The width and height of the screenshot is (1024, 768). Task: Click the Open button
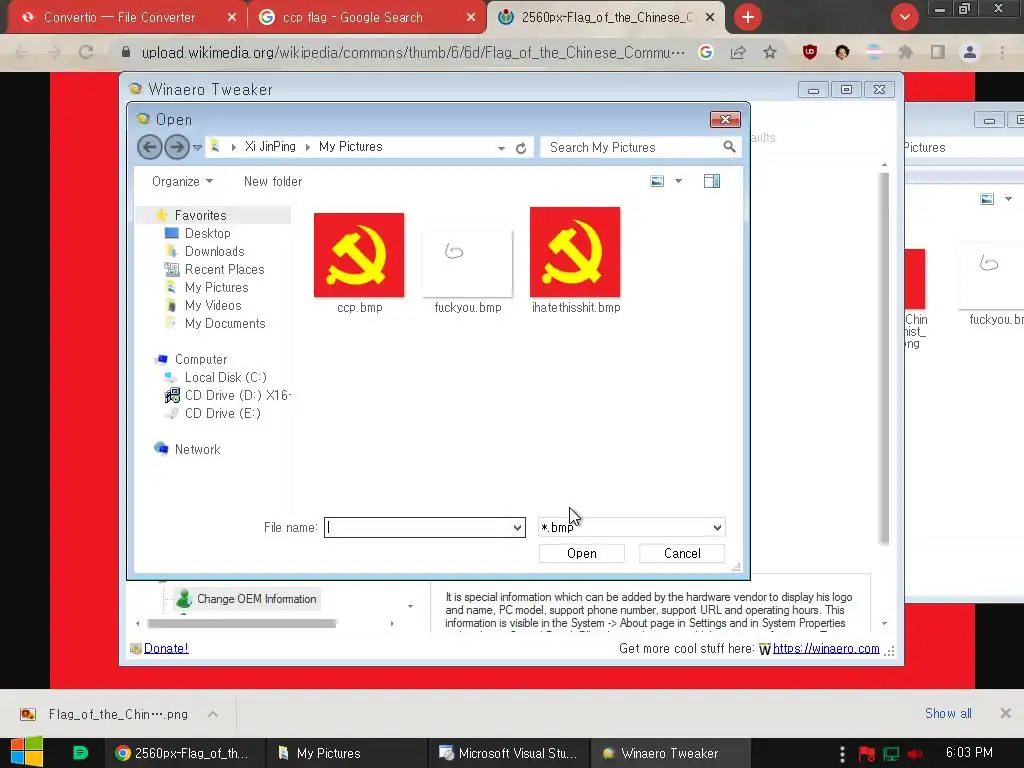click(581, 553)
